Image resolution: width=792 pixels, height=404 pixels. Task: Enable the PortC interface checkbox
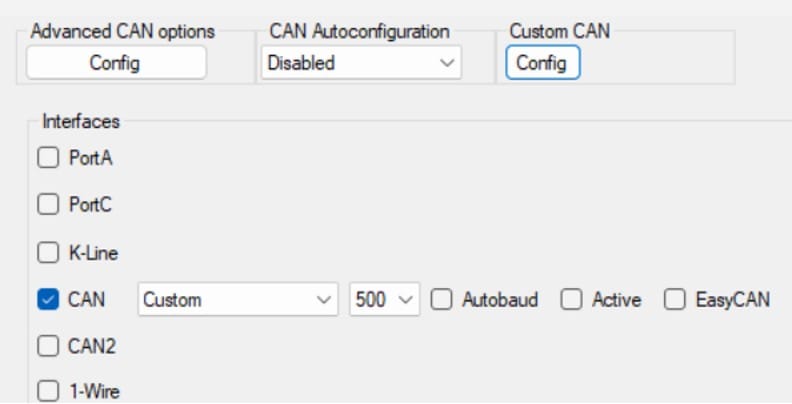pos(48,205)
